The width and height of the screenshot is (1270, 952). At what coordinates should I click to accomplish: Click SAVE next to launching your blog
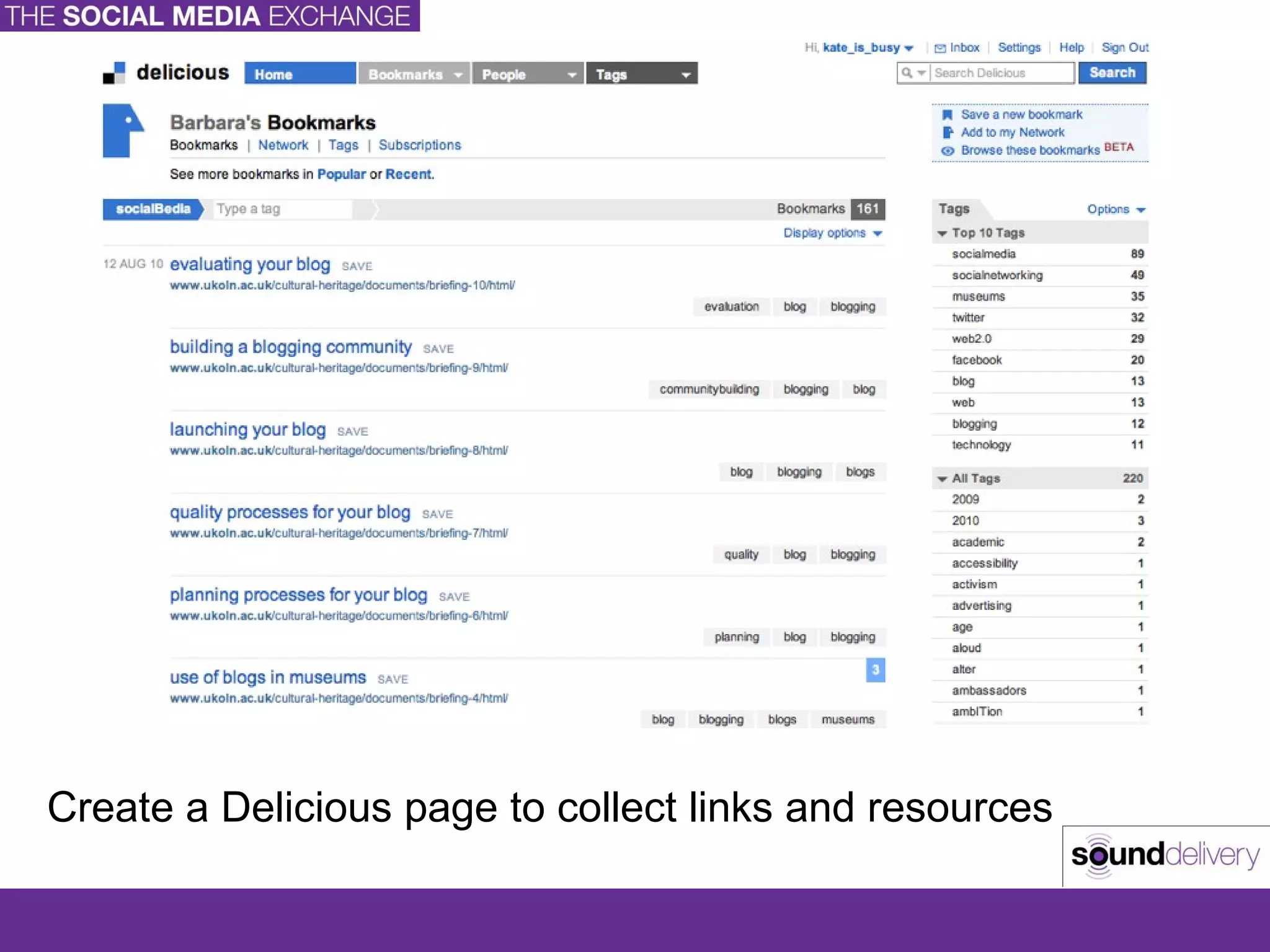point(352,432)
